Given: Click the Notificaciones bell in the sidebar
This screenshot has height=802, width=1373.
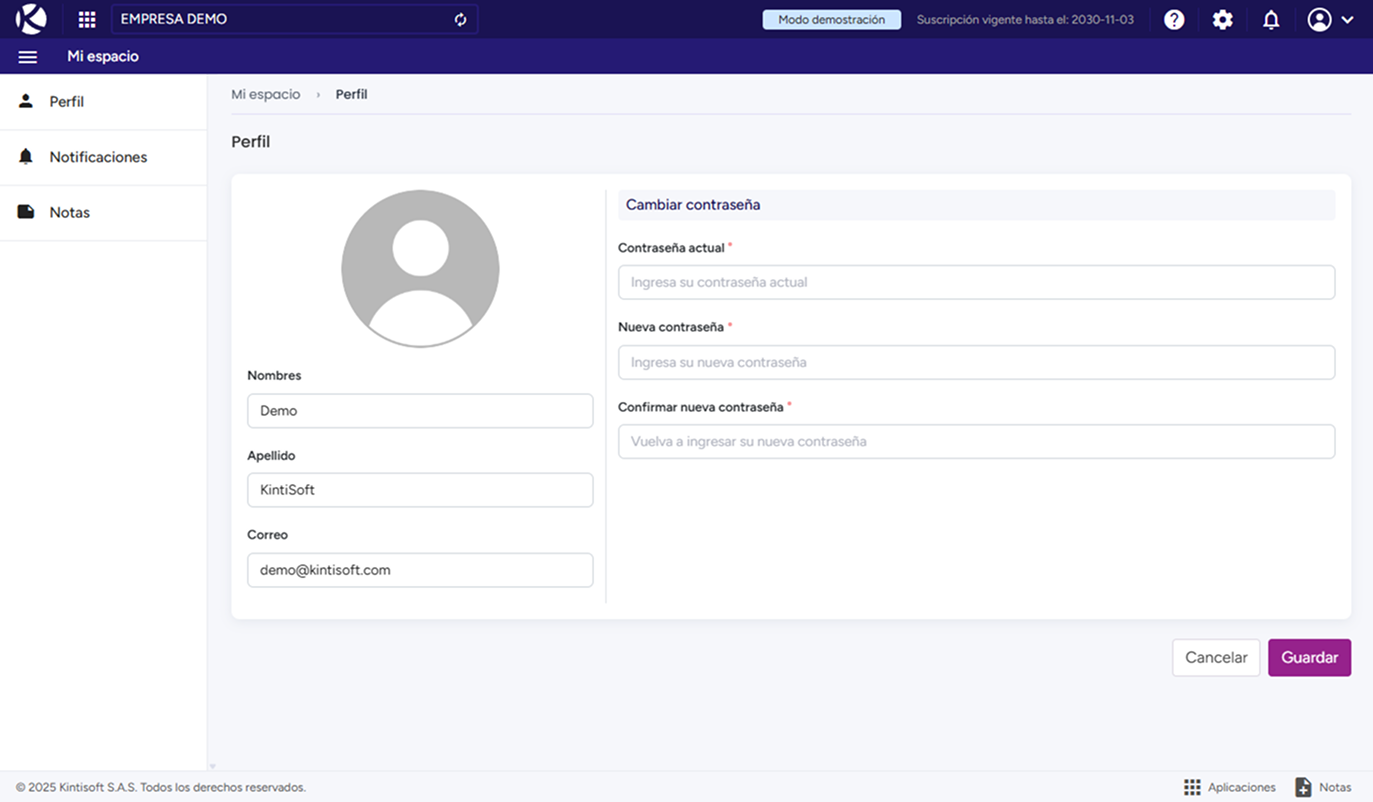Looking at the screenshot, I should click(x=24, y=156).
